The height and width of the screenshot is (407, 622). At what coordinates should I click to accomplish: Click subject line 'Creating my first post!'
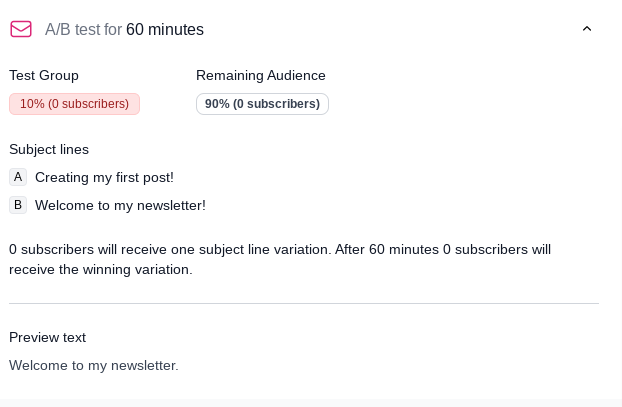pos(104,177)
